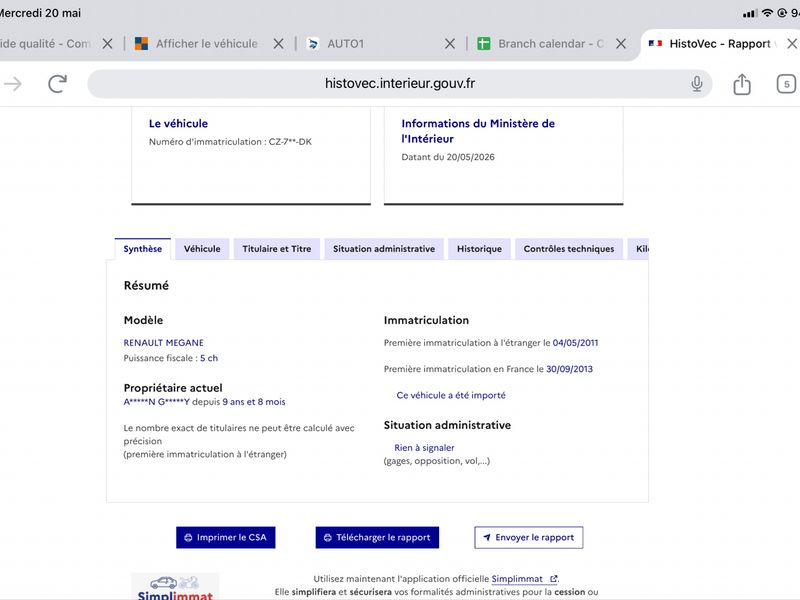800x600 pixels.
Task: Go forward with the arrow icon
Action: tap(13, 84)
